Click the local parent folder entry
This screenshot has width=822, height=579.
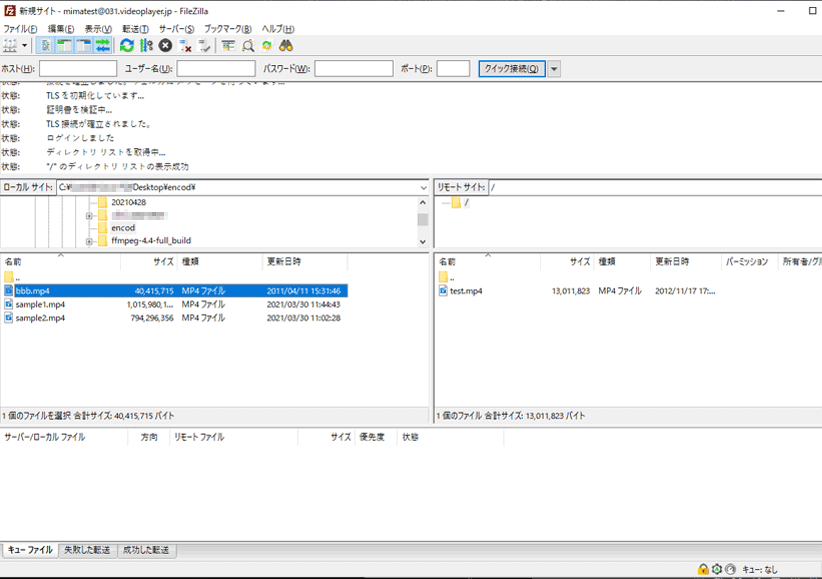[x=13, y=277]
